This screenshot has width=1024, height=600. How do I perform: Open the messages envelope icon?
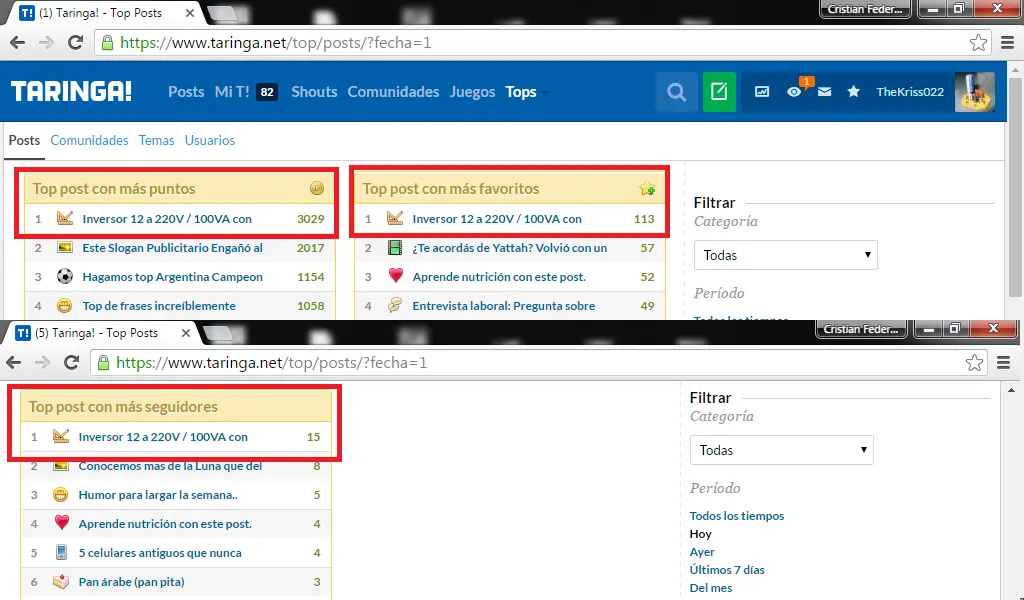[824, 92]
